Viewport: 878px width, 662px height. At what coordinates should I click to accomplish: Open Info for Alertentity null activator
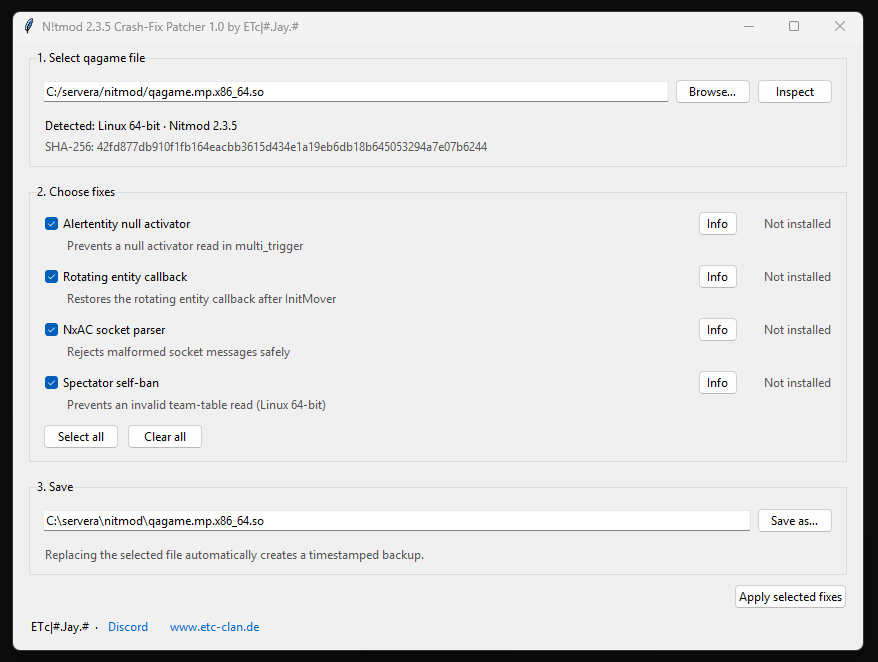(717, 224)
